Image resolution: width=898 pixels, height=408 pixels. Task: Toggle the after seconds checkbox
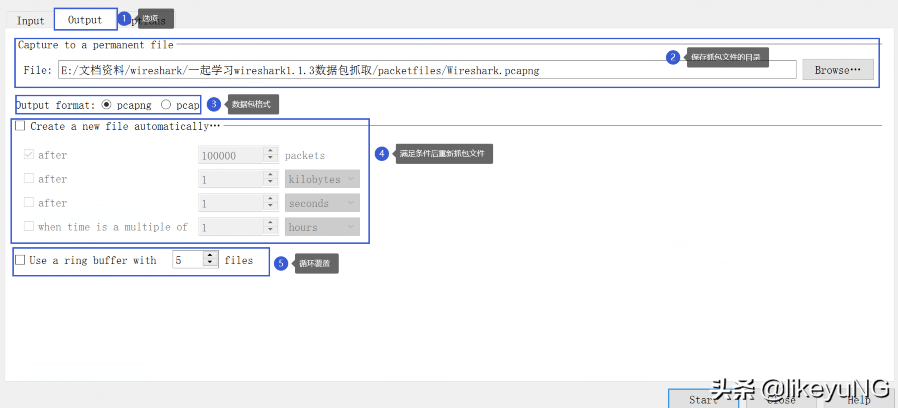tap(29, 203)
